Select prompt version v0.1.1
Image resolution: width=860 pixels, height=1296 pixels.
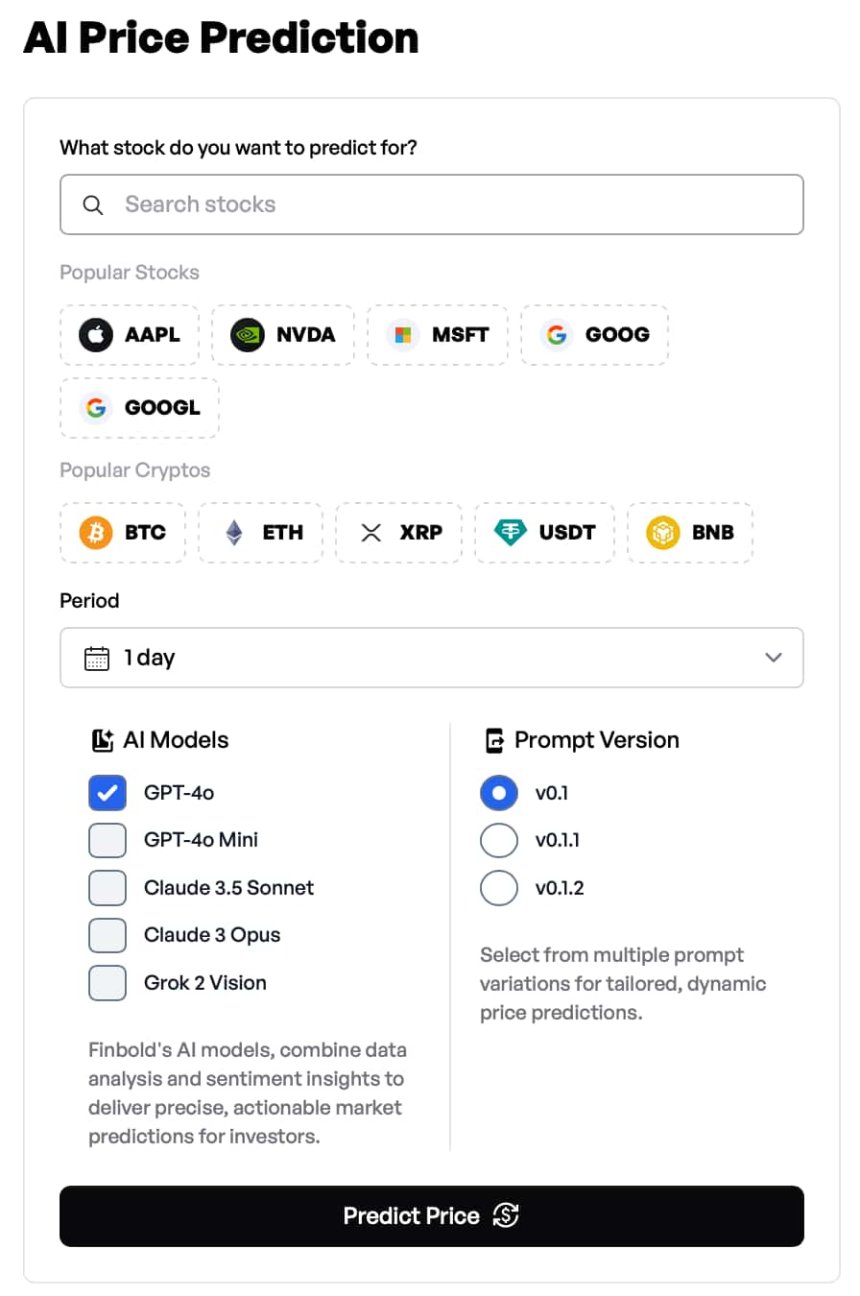499,840
